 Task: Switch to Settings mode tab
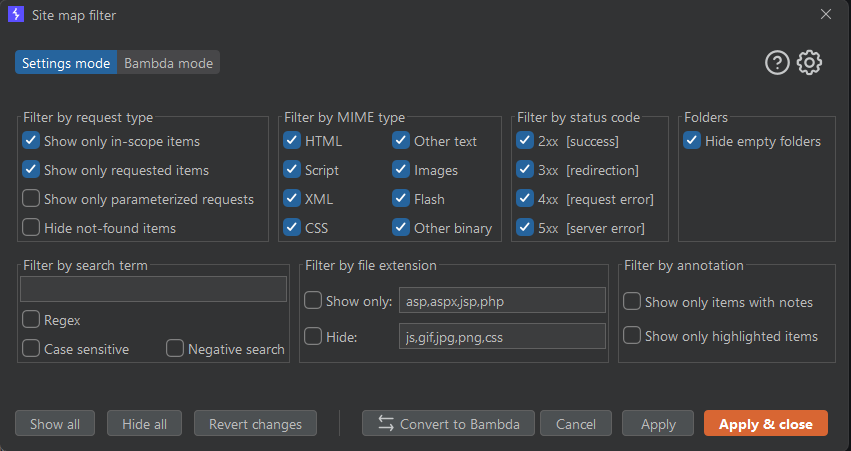point(66,63)
